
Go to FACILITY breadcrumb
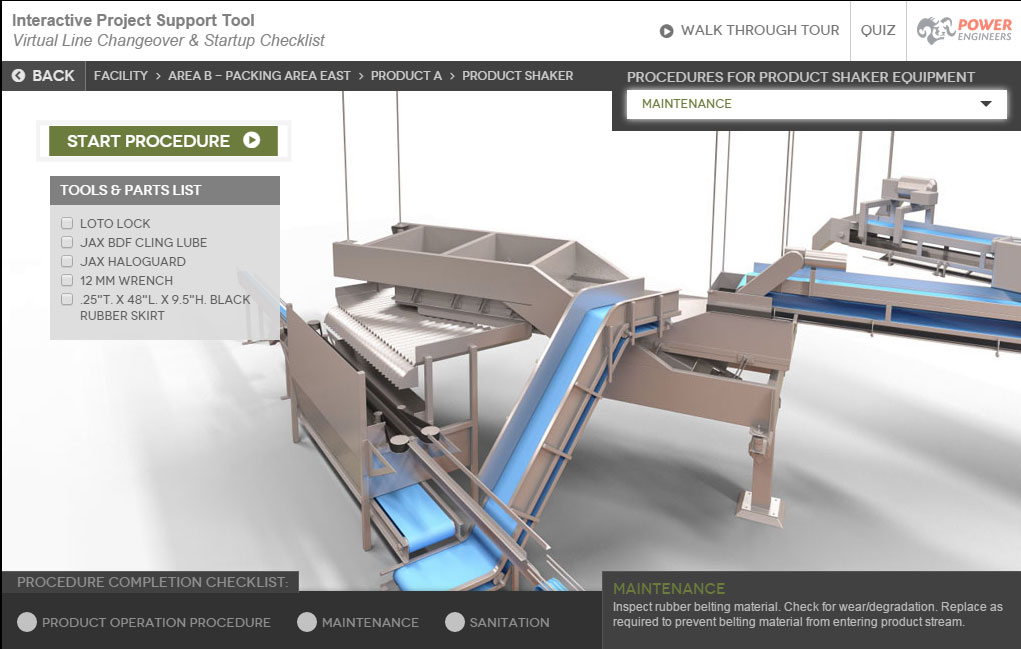(x=120, y=76)
